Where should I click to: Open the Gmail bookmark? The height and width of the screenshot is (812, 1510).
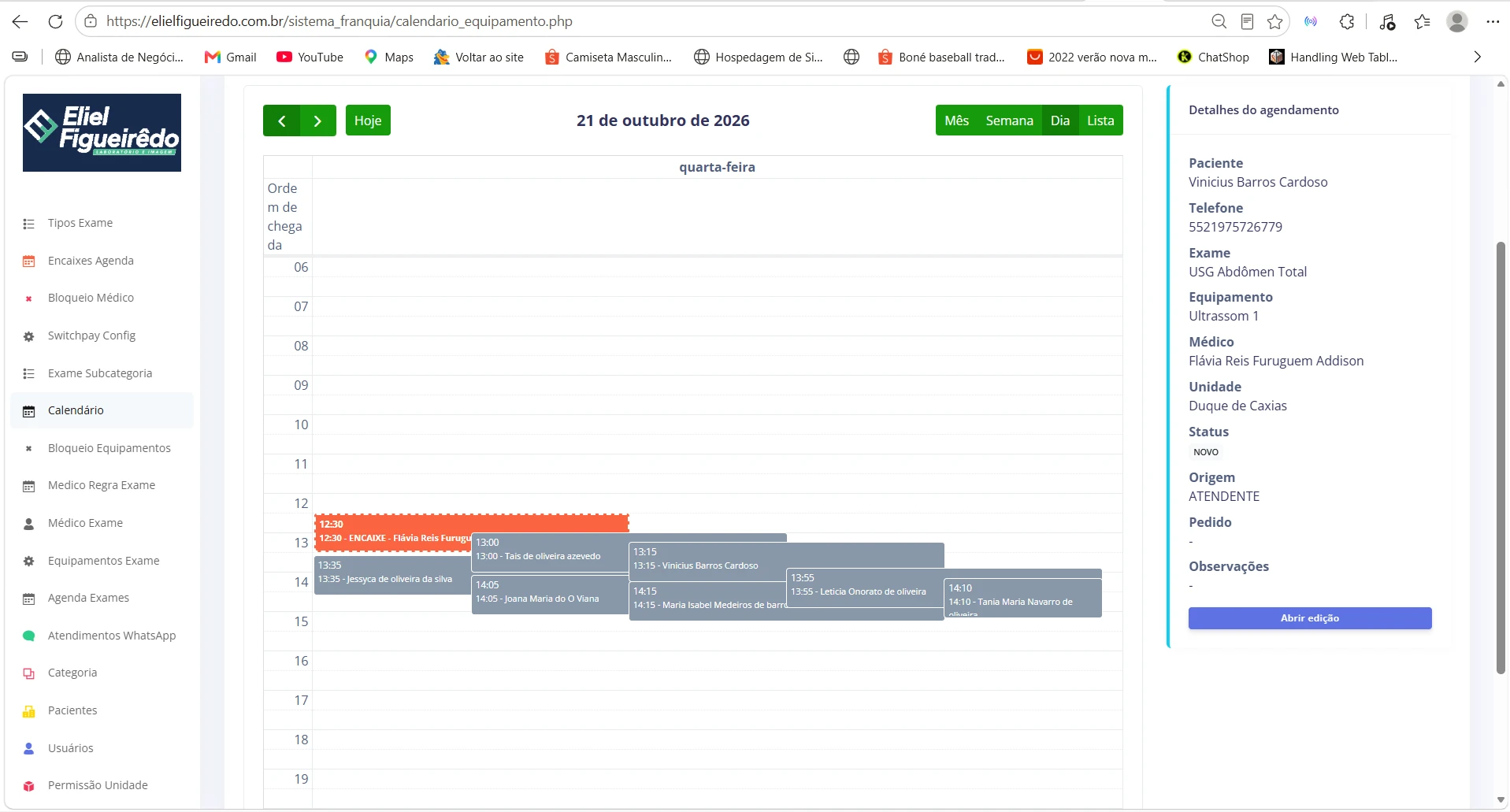[231, 57]
